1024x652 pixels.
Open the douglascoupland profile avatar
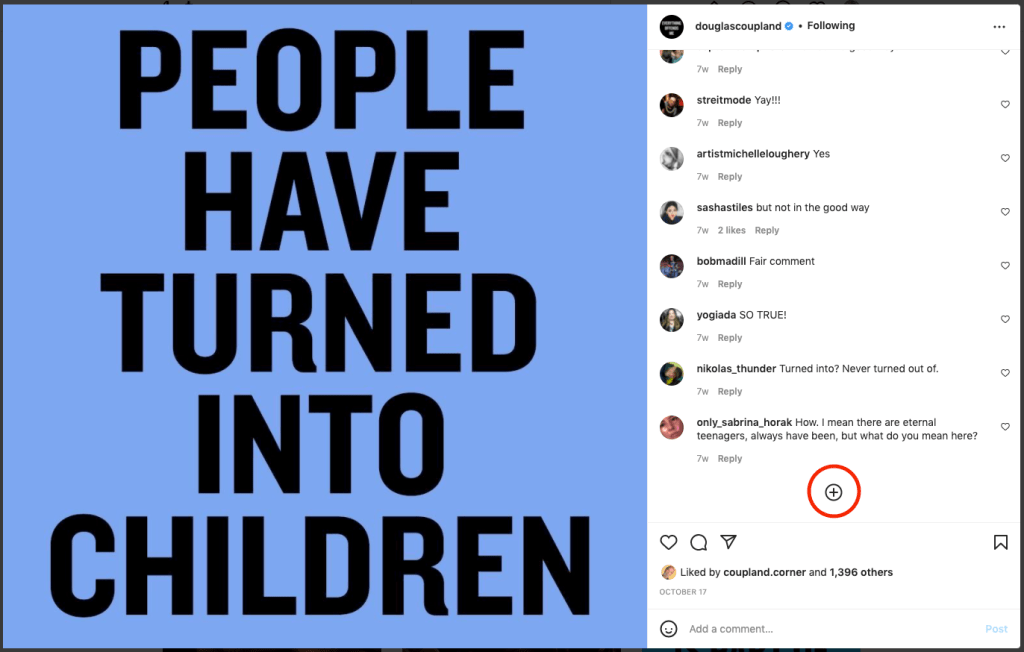tap(672, 27)
